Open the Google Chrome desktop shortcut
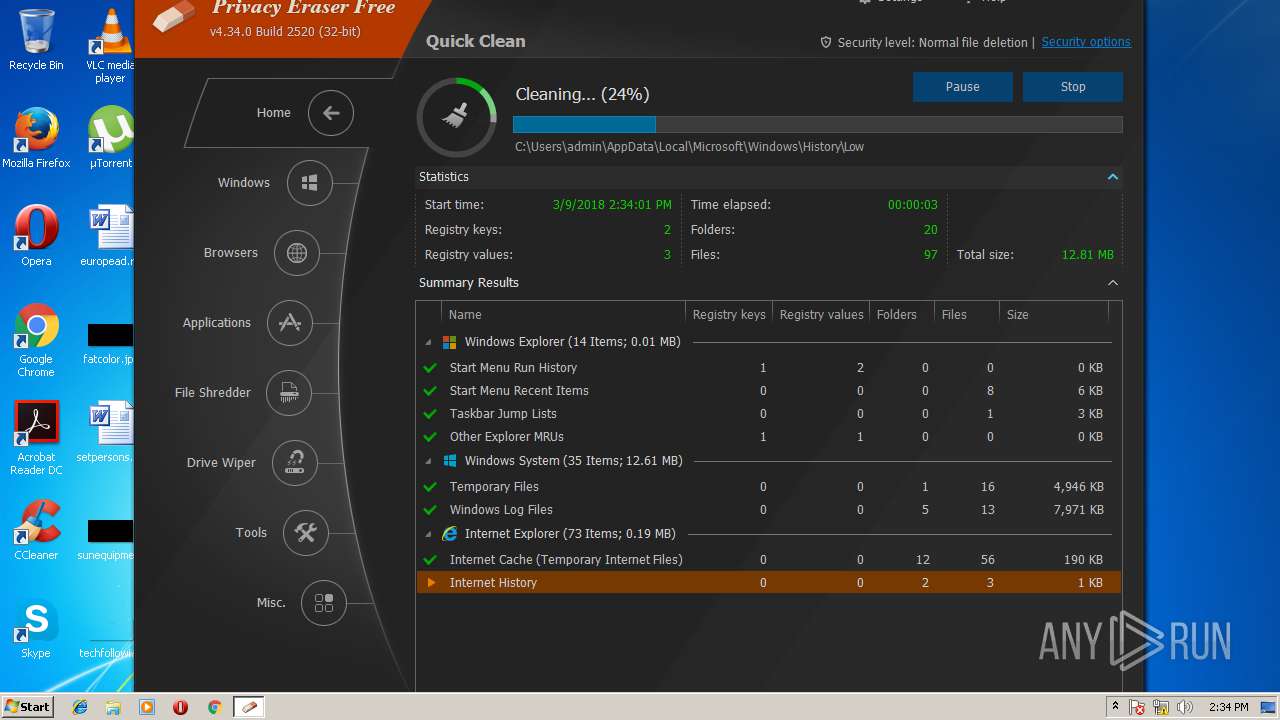Screen dimensions: 1280x720 tap(36, 341)
